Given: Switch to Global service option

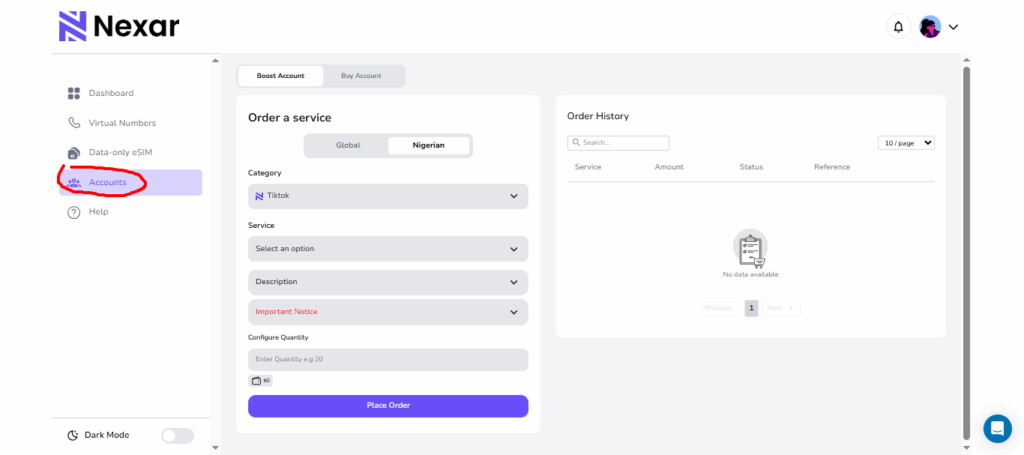Looking at the screenshot, I should point(347,145).
